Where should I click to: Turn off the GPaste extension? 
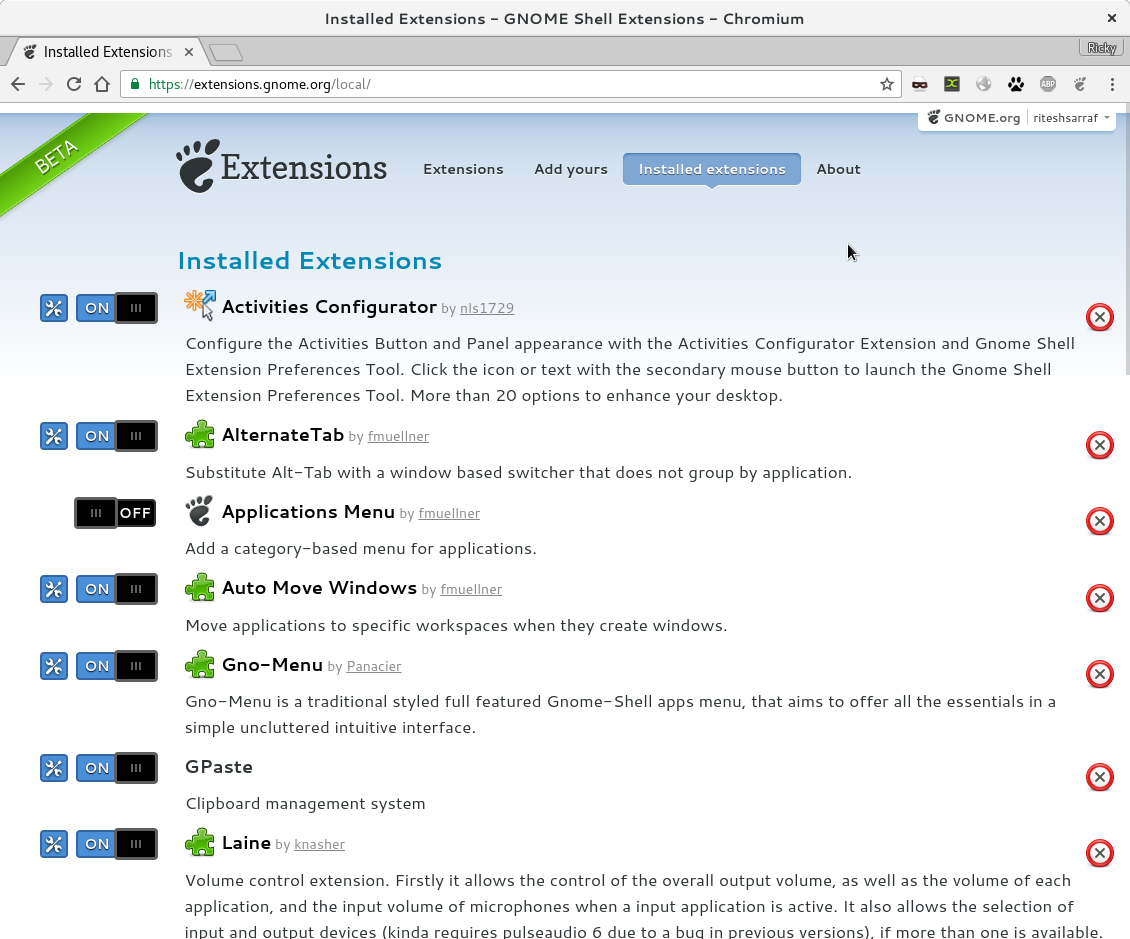tap(117, 768)
